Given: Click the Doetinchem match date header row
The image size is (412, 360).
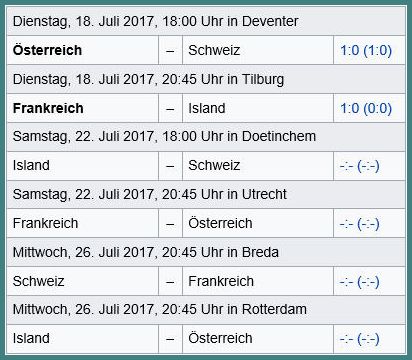Looking at the screenshot, I should click(206, 137).
